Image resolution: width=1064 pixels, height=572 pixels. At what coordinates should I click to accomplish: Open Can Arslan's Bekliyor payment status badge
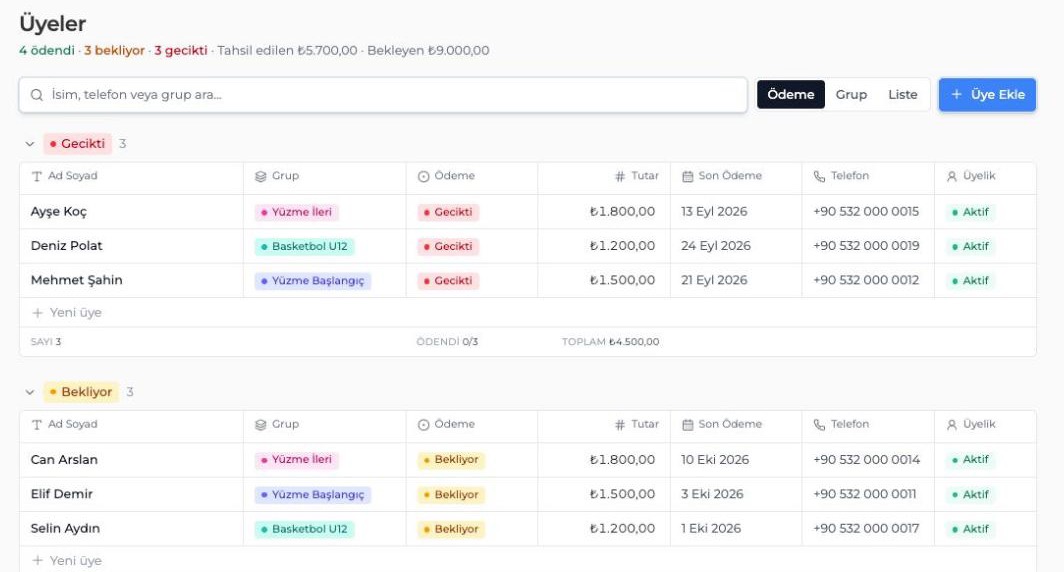tap(451, 460)
